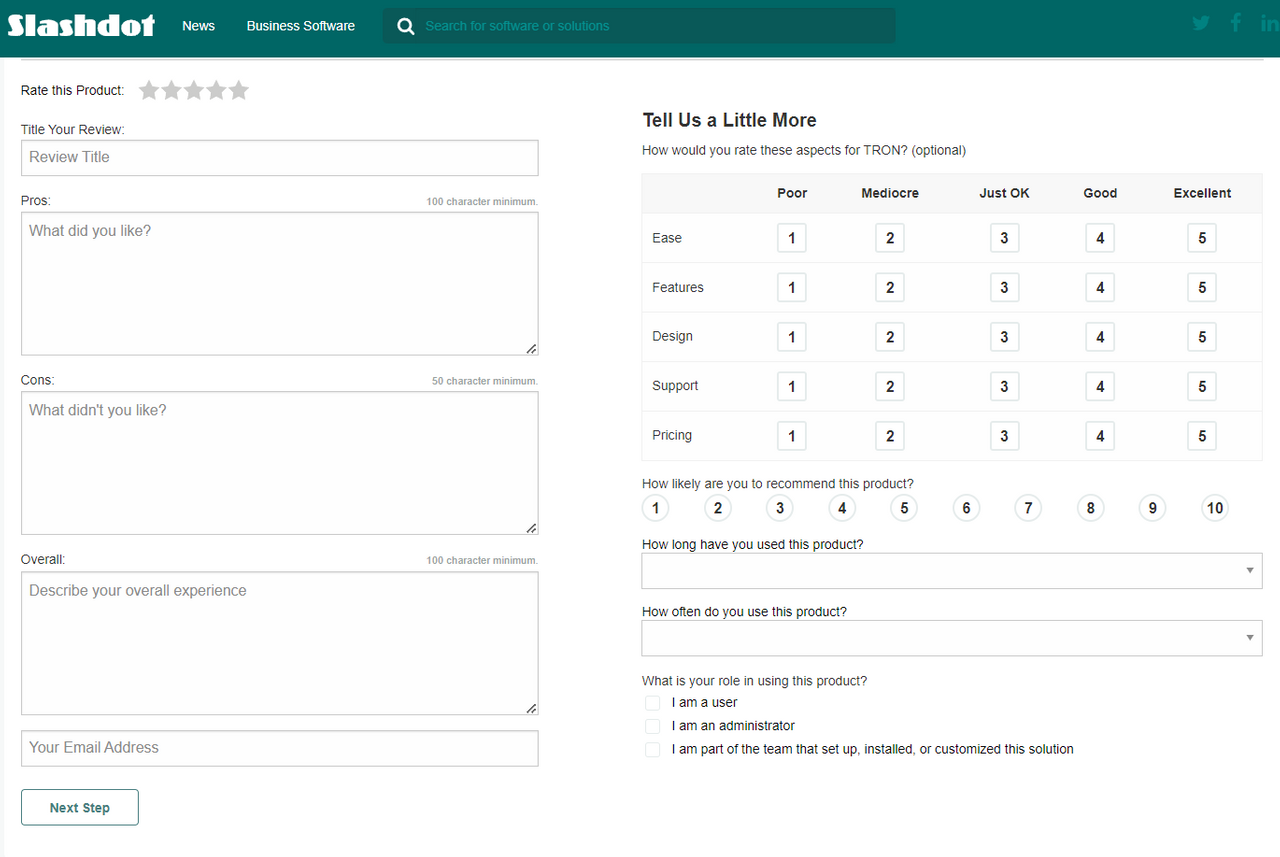The width and height of the screenshot is (1280, 857).
Task: Rate the product two stars
Action: click(x=171, y=90)
